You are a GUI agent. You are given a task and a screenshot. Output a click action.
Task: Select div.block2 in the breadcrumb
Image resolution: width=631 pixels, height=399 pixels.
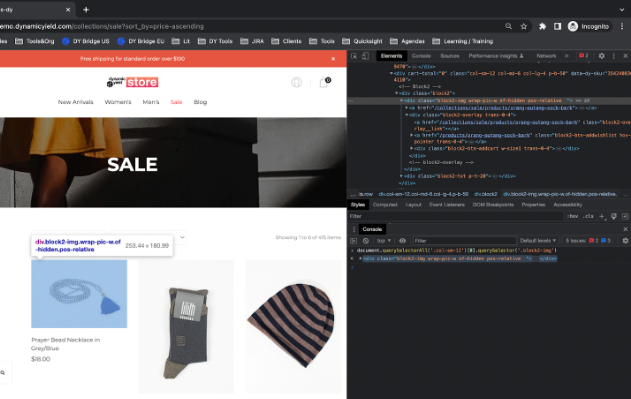(486, 194)
